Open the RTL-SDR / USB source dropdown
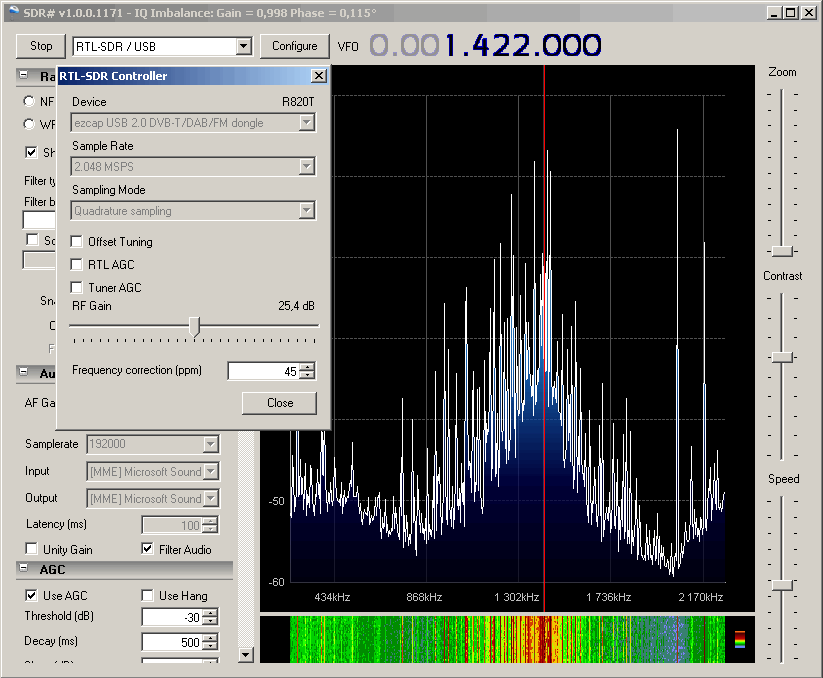The image size is (823, 678). [x=243, y=46]
